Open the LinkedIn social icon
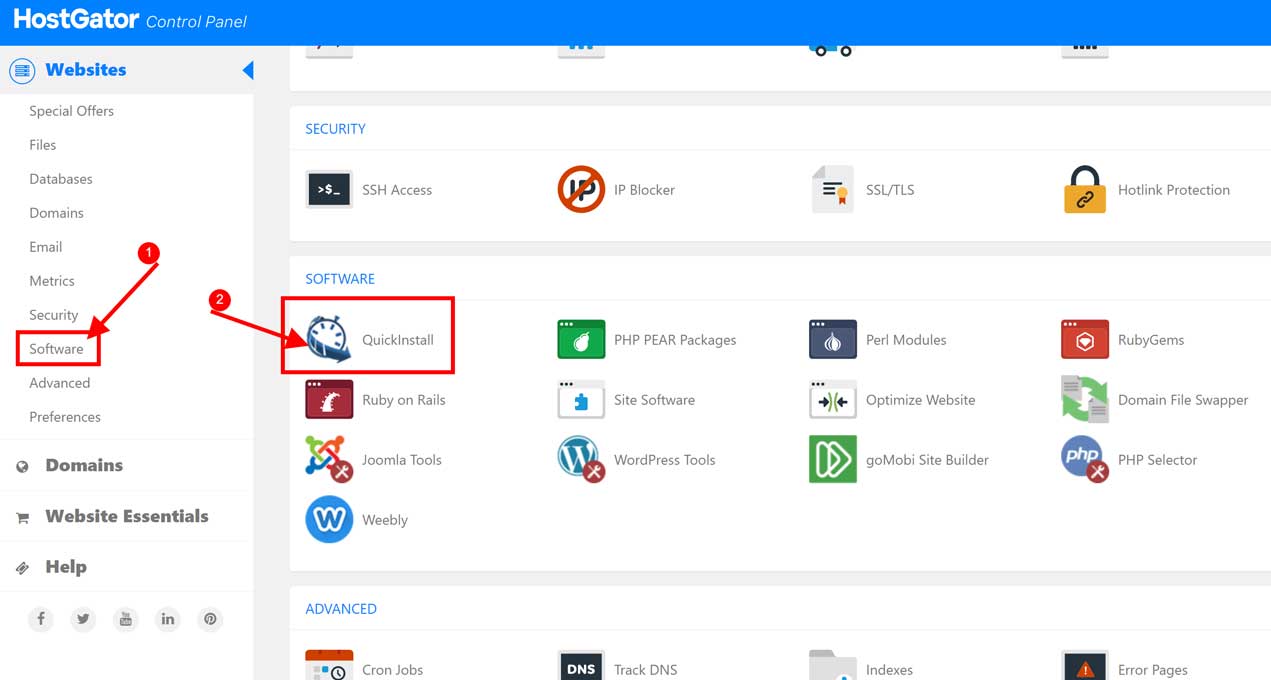1271x680 pixels. click(168, 619)
